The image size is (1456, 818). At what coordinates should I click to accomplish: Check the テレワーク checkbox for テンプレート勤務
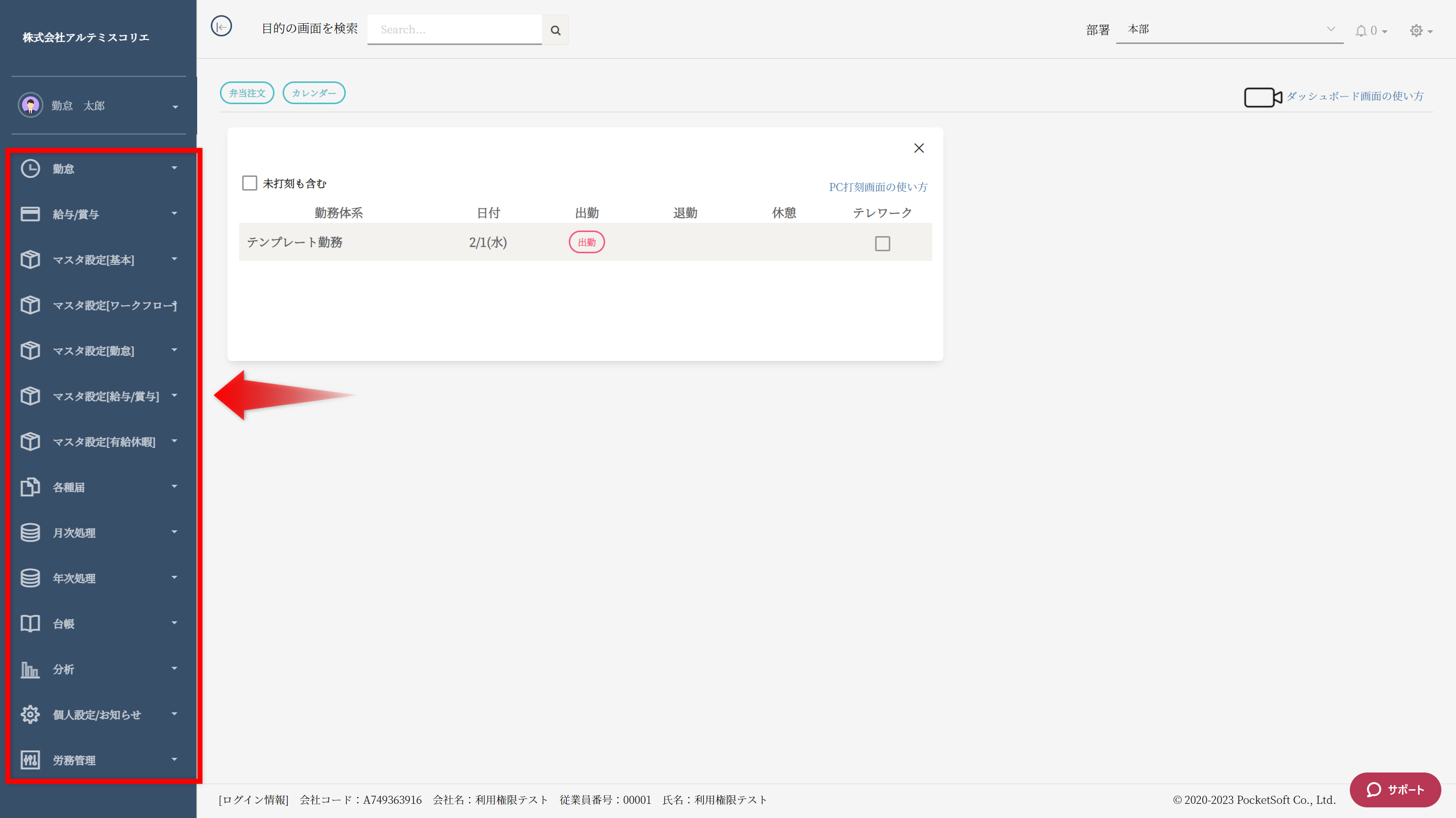tap(882, 244)
